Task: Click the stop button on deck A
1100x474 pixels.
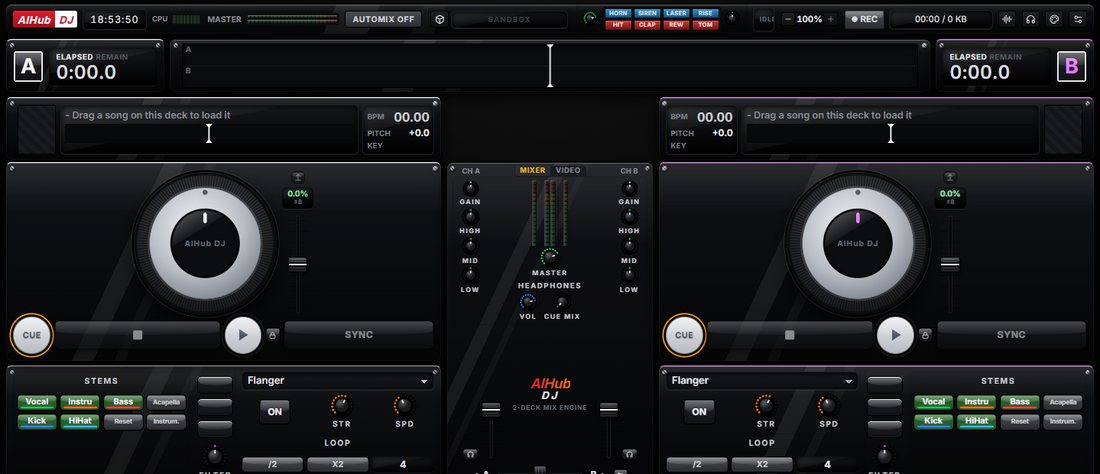Action: point(138,335)
